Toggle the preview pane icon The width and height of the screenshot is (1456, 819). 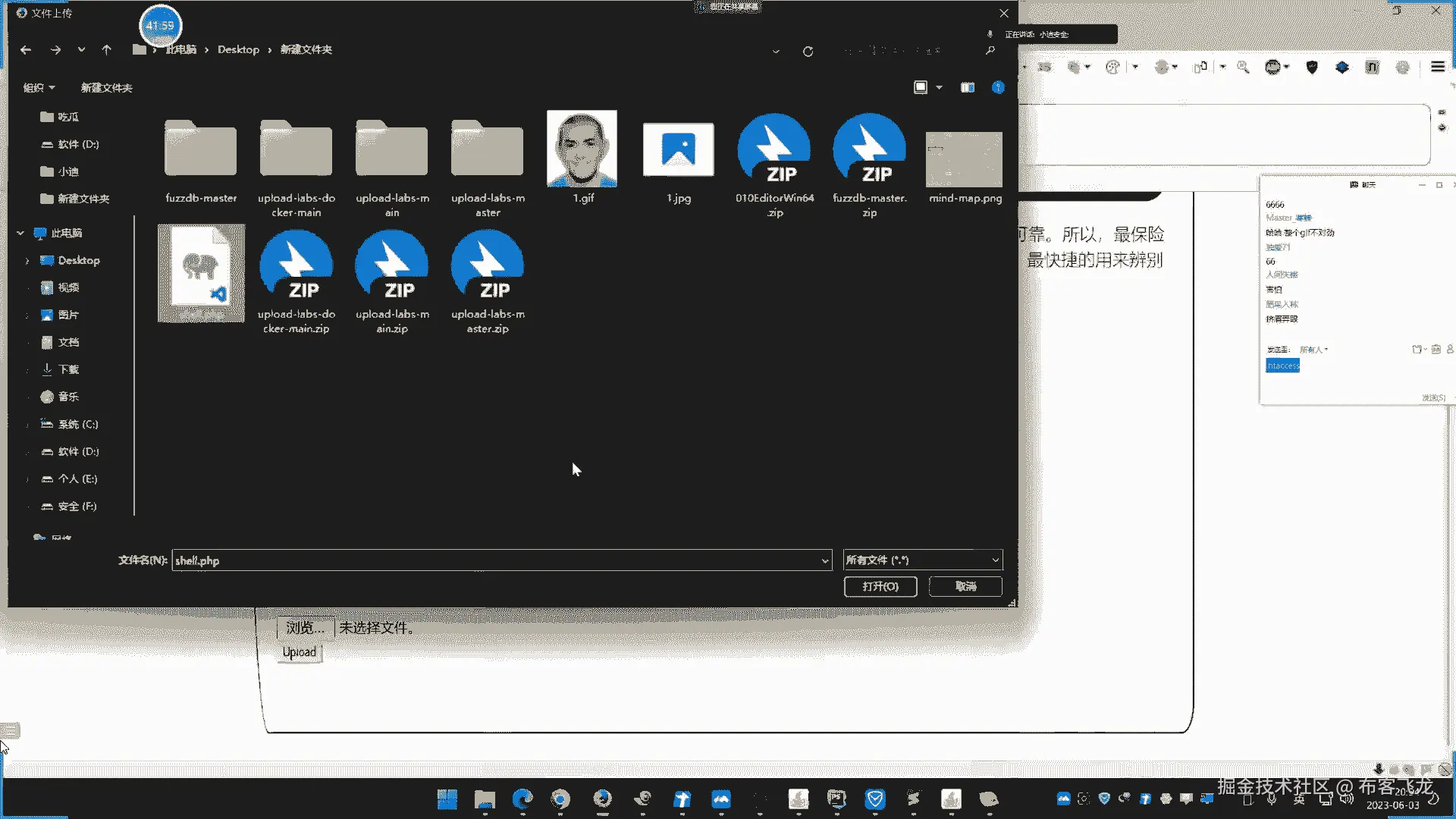(x=968, y=88)
